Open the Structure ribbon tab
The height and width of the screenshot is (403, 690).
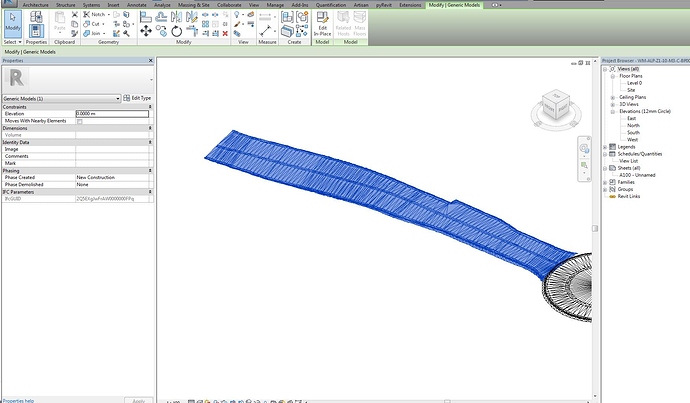click(x=66, y=5)
